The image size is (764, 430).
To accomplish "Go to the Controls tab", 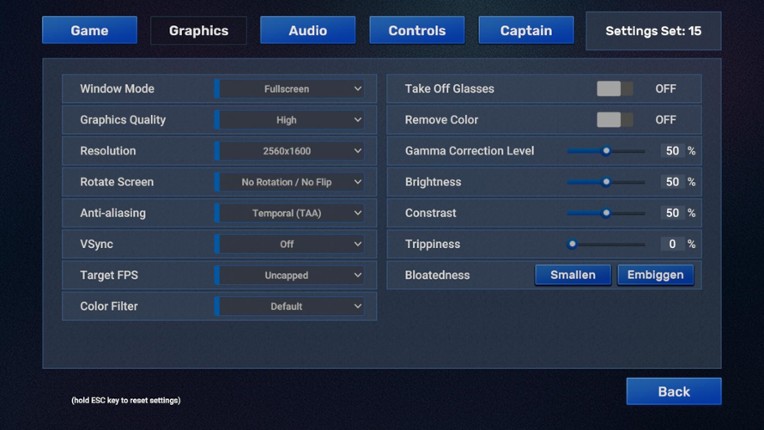I will [x=416, y=30].
